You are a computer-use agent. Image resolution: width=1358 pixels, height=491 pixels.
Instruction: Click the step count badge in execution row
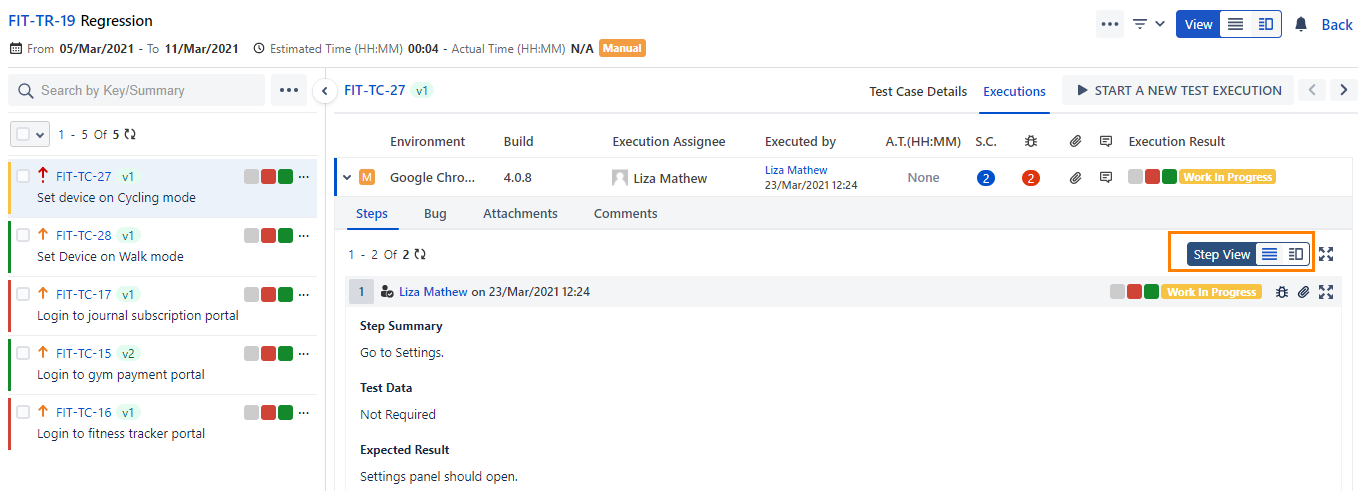986,178
